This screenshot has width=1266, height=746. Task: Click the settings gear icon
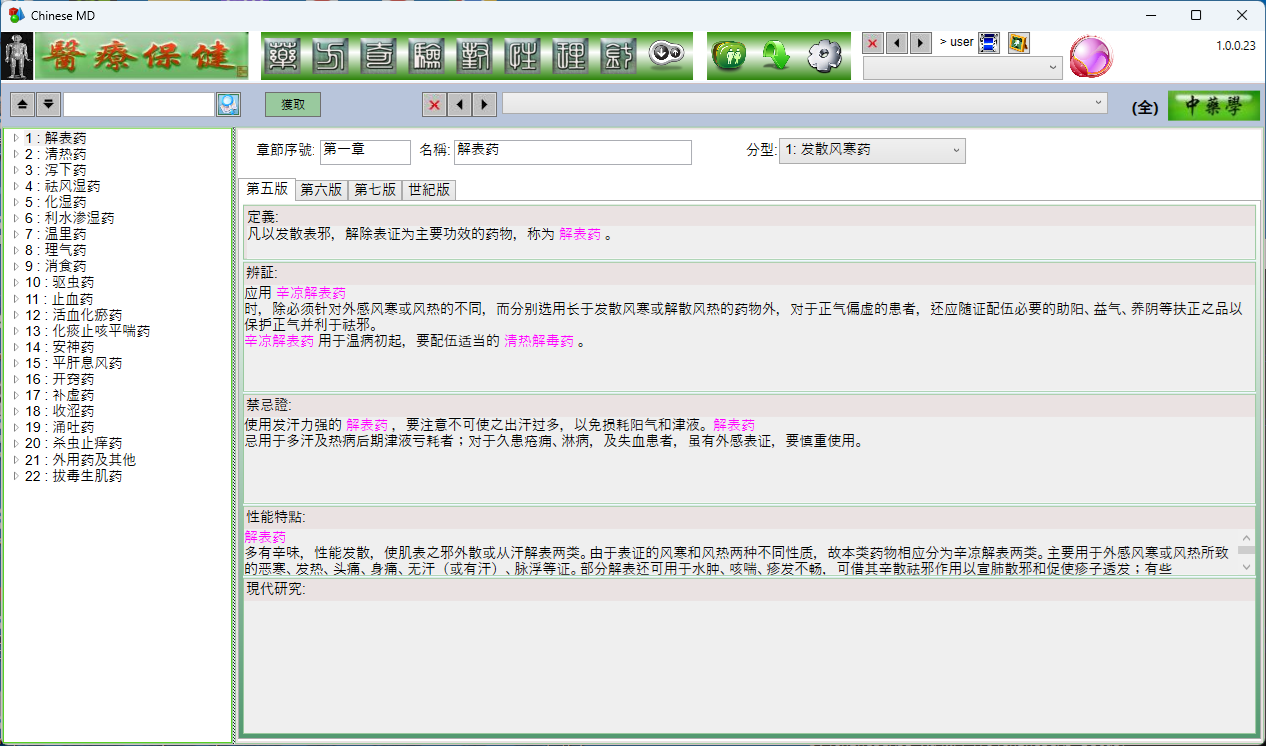(x=825, y=56)
